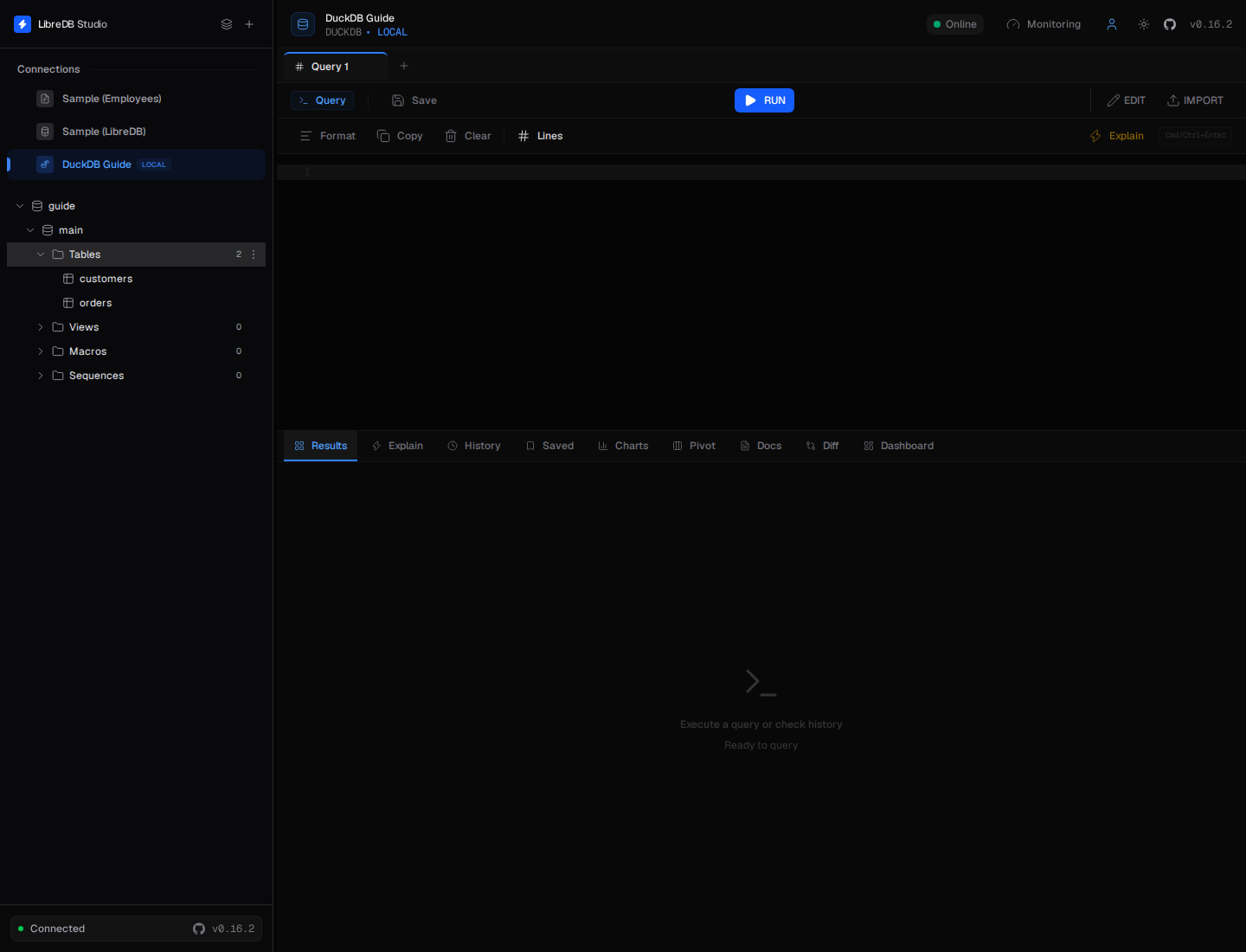Open the GitHub icon in header

click(x=1170, y=24)
